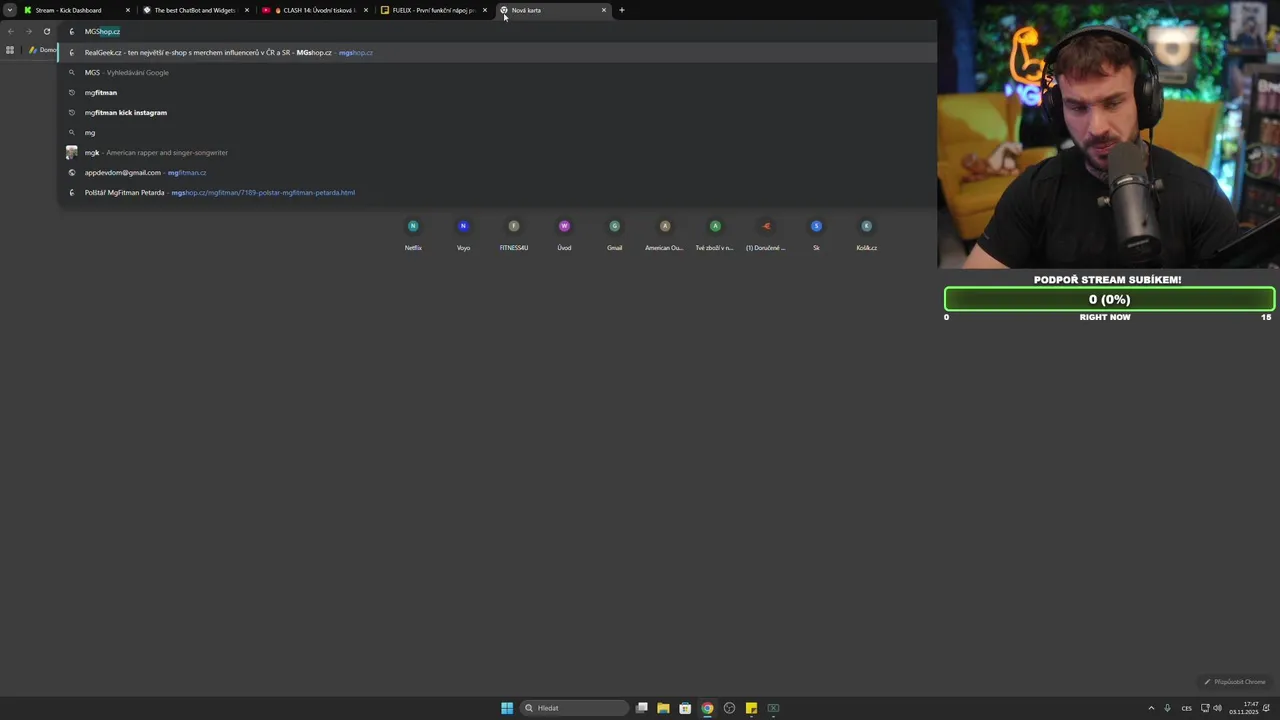The height and width of the screenshot is (720, 1280).
Task: Click subscription goal progress bar
Action: click(1109, 299)
